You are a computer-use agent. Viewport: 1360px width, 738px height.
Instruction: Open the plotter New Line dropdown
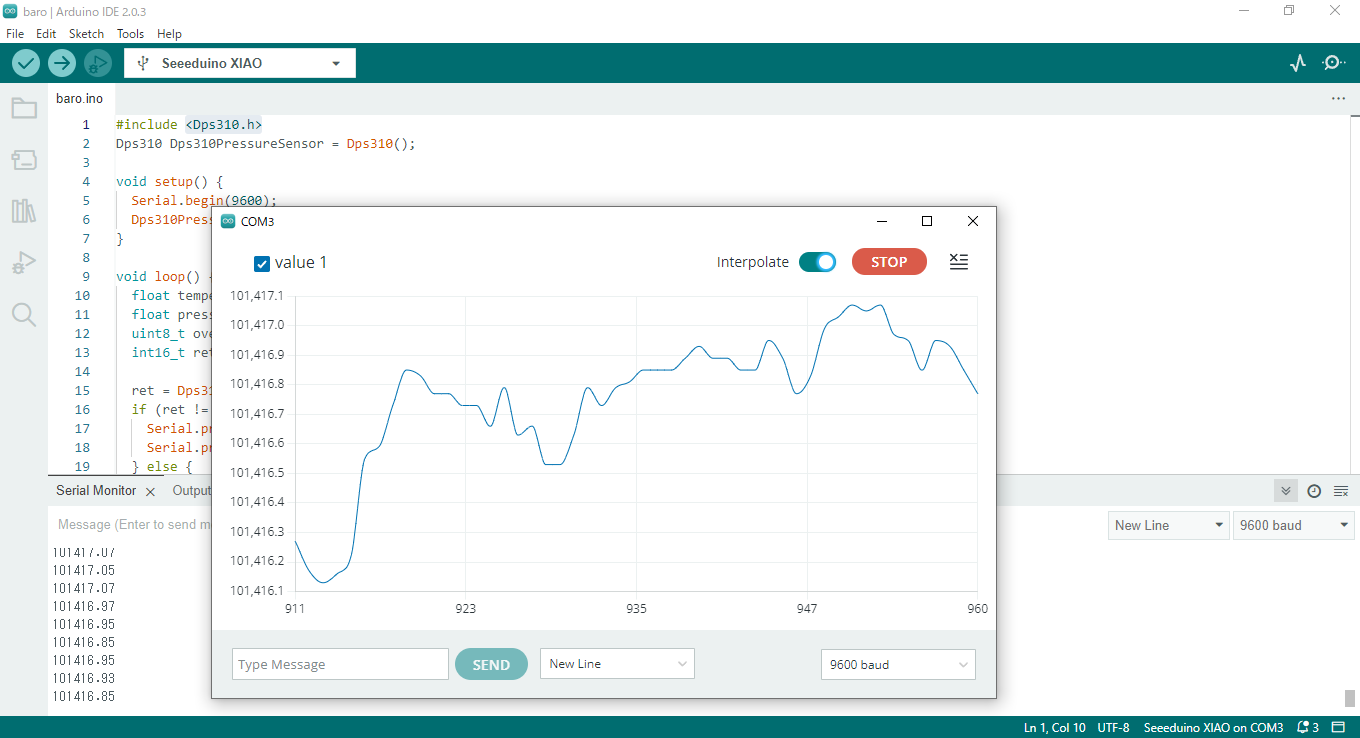pos(617,664)
